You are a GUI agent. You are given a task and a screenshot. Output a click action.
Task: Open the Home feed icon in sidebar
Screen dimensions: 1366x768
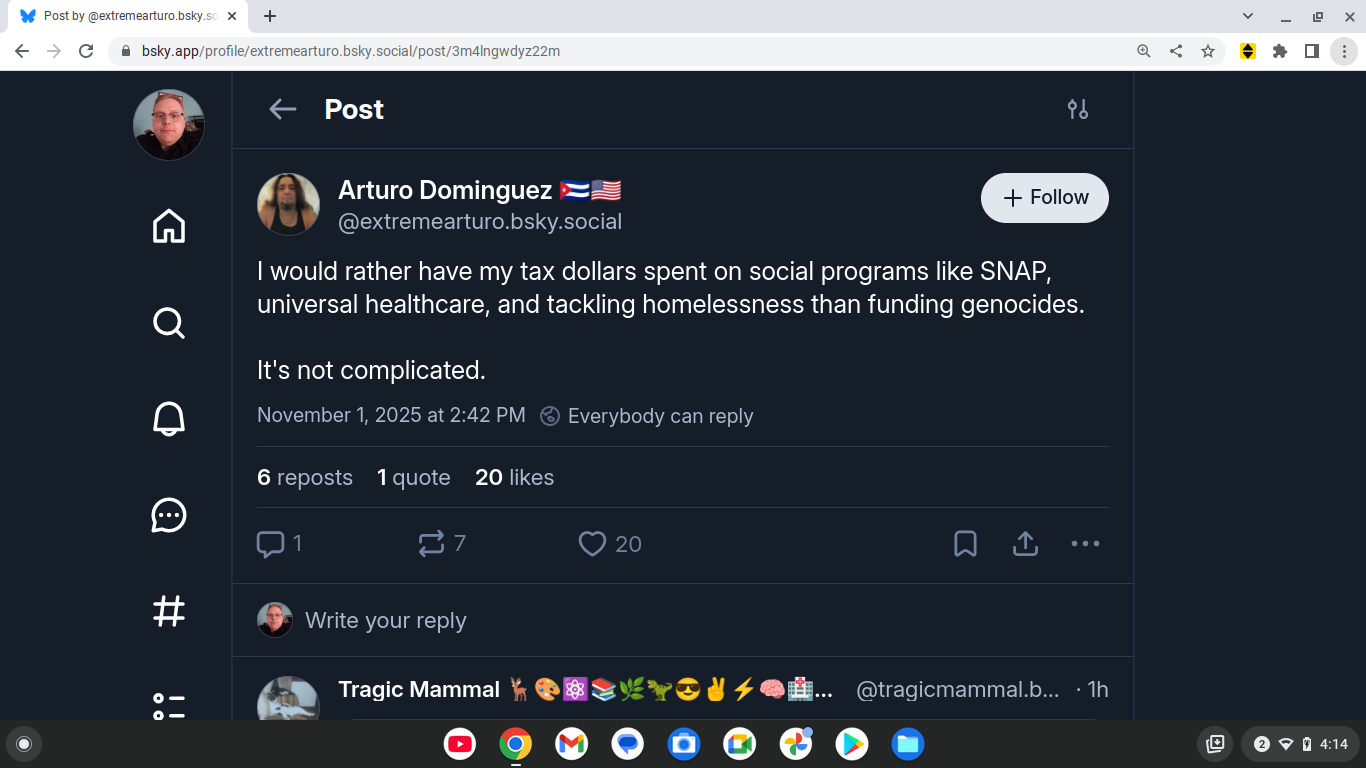(169, 226)
